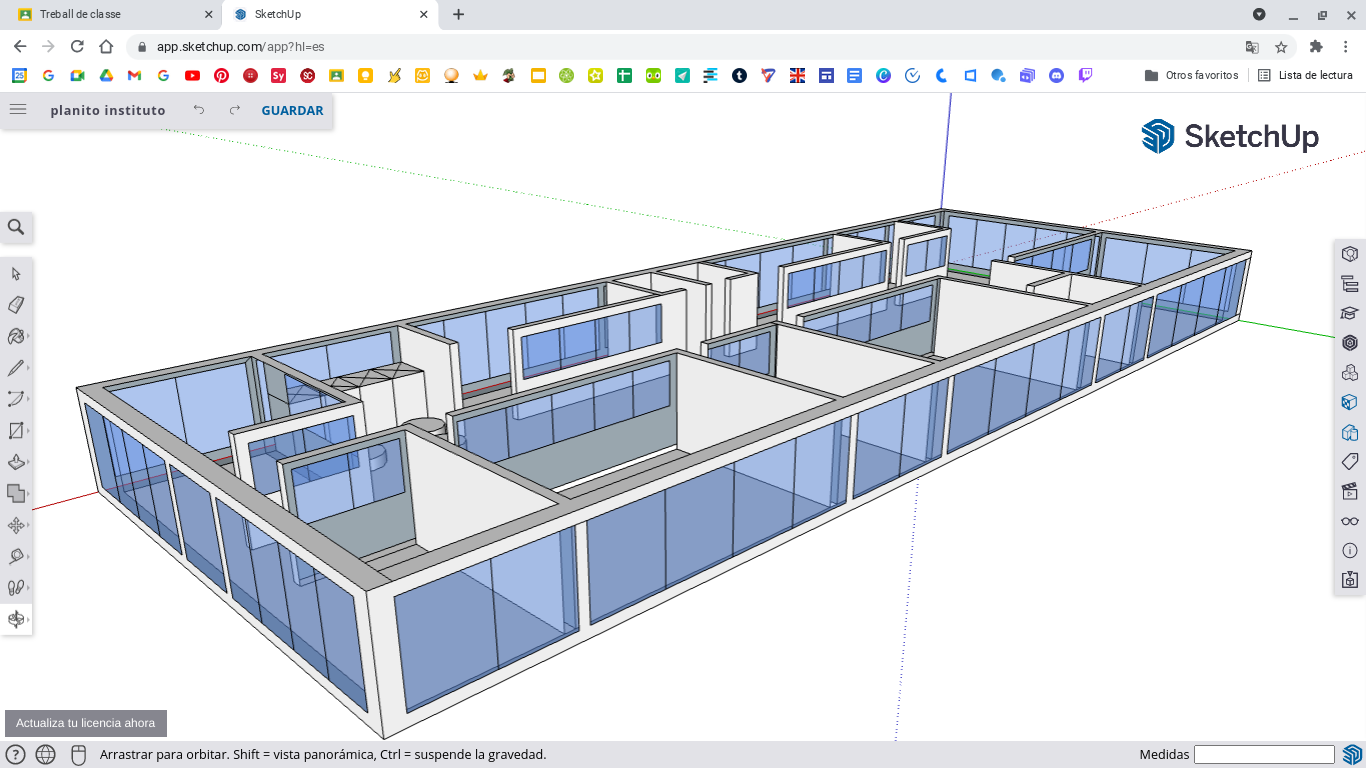Open the help question mark icon

point(15,755)
